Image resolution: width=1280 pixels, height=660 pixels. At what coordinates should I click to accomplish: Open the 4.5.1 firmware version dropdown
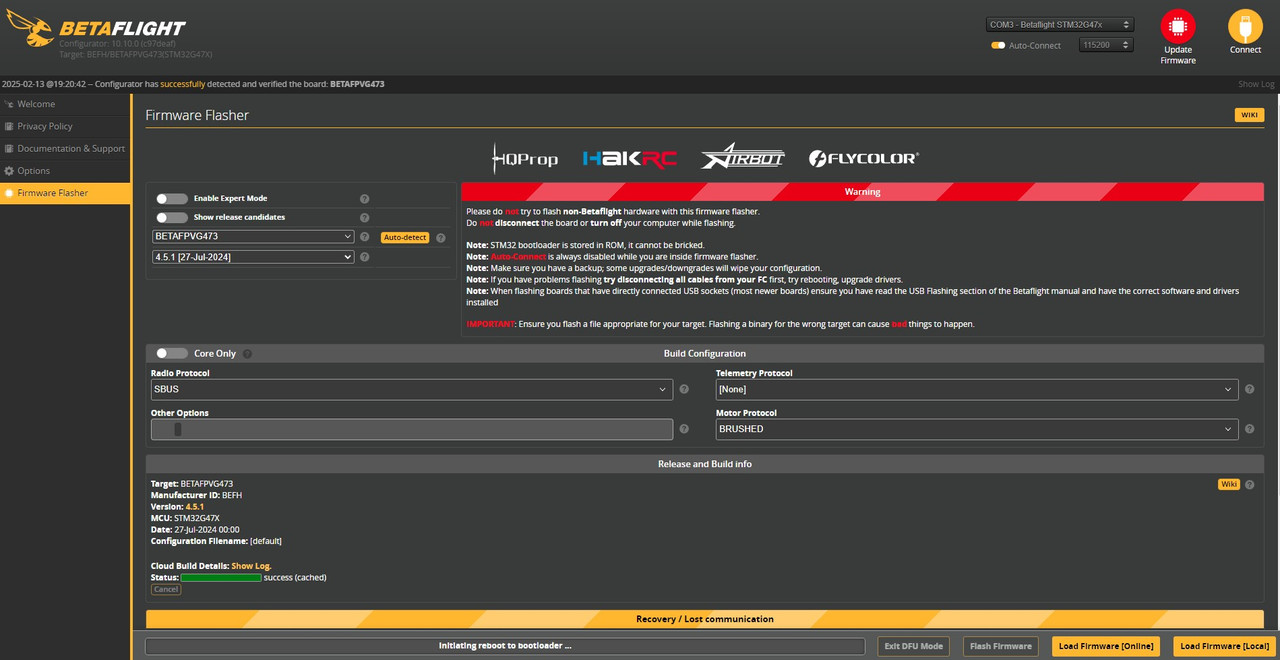pyautogui.click(x=254, y=257)
